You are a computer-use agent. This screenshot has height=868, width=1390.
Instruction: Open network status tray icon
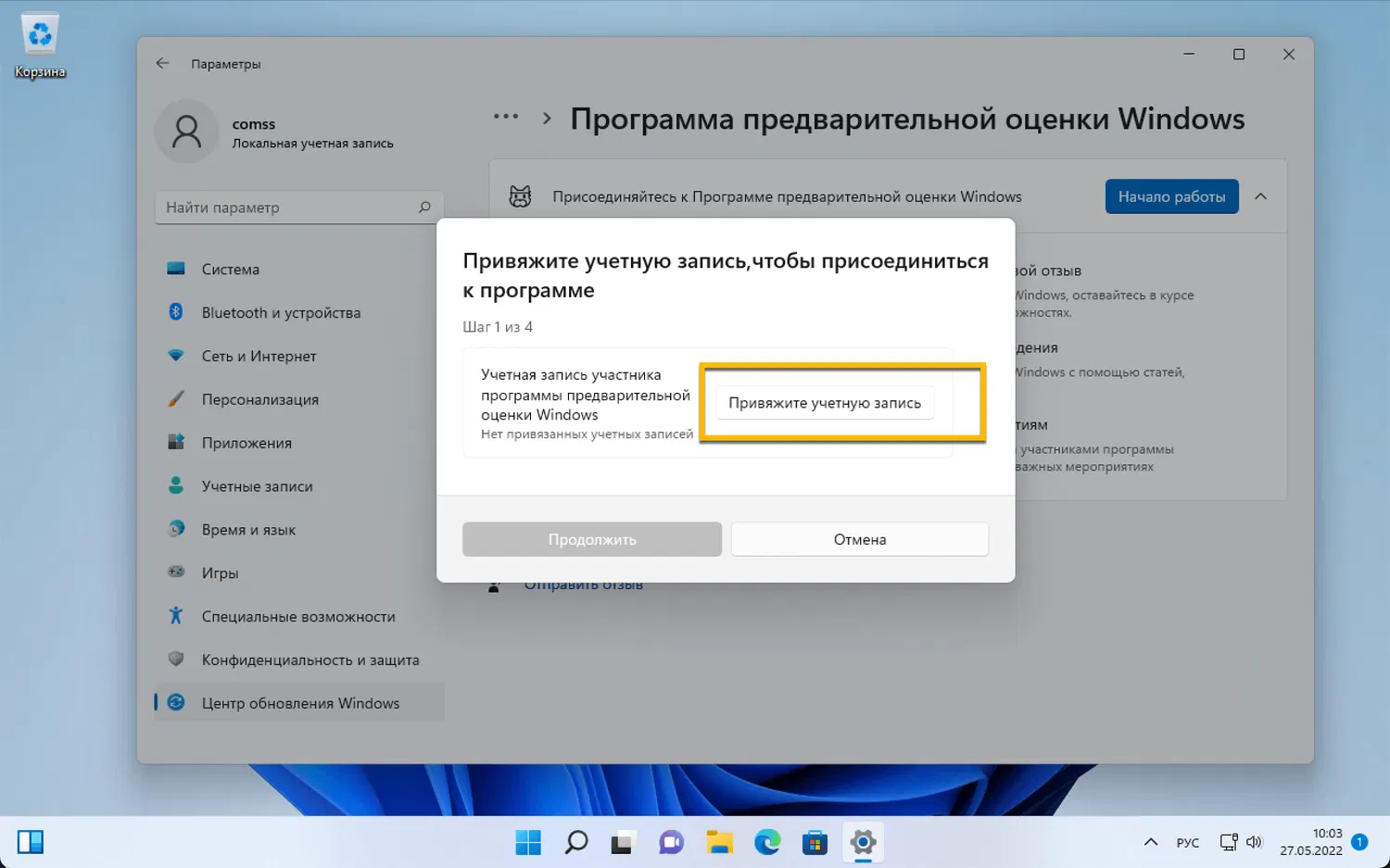click(x=1229, y=842)
